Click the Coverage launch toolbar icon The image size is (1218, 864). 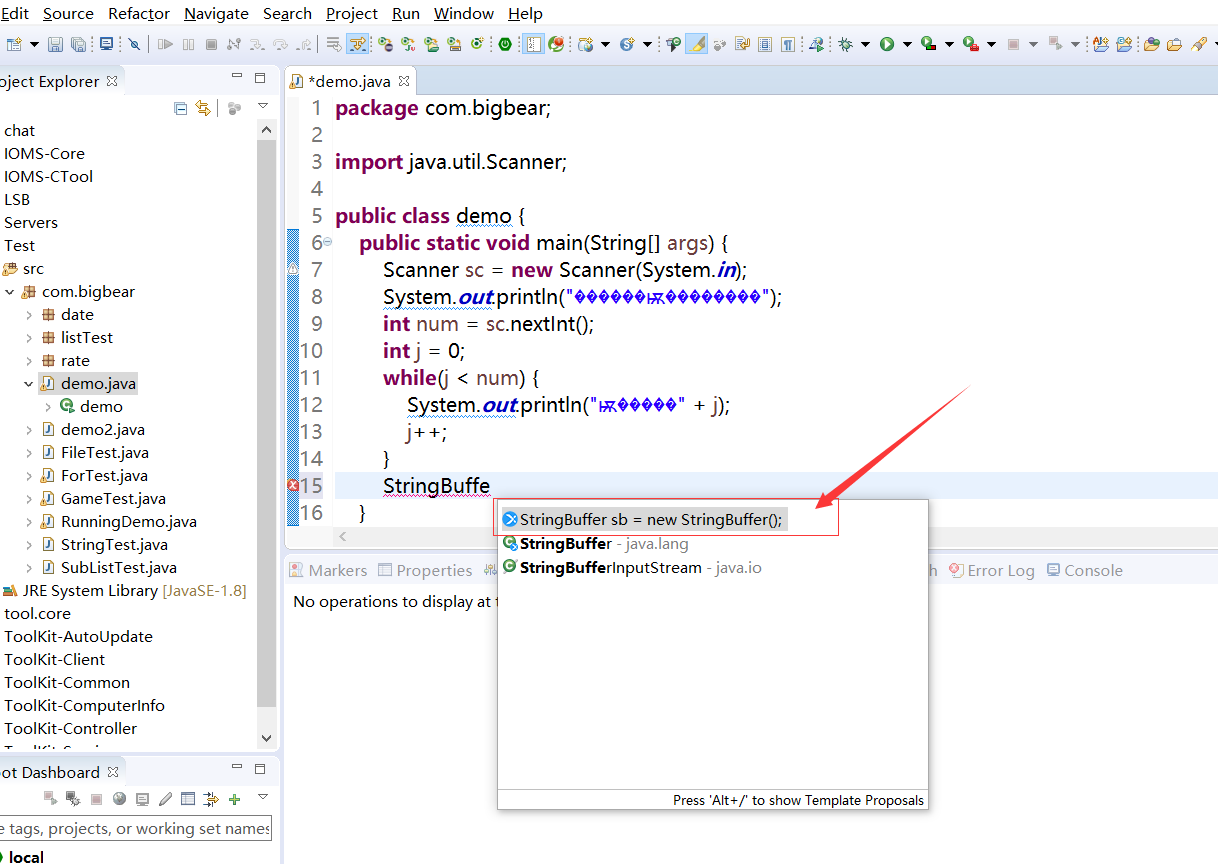click(x=928, y=44)
